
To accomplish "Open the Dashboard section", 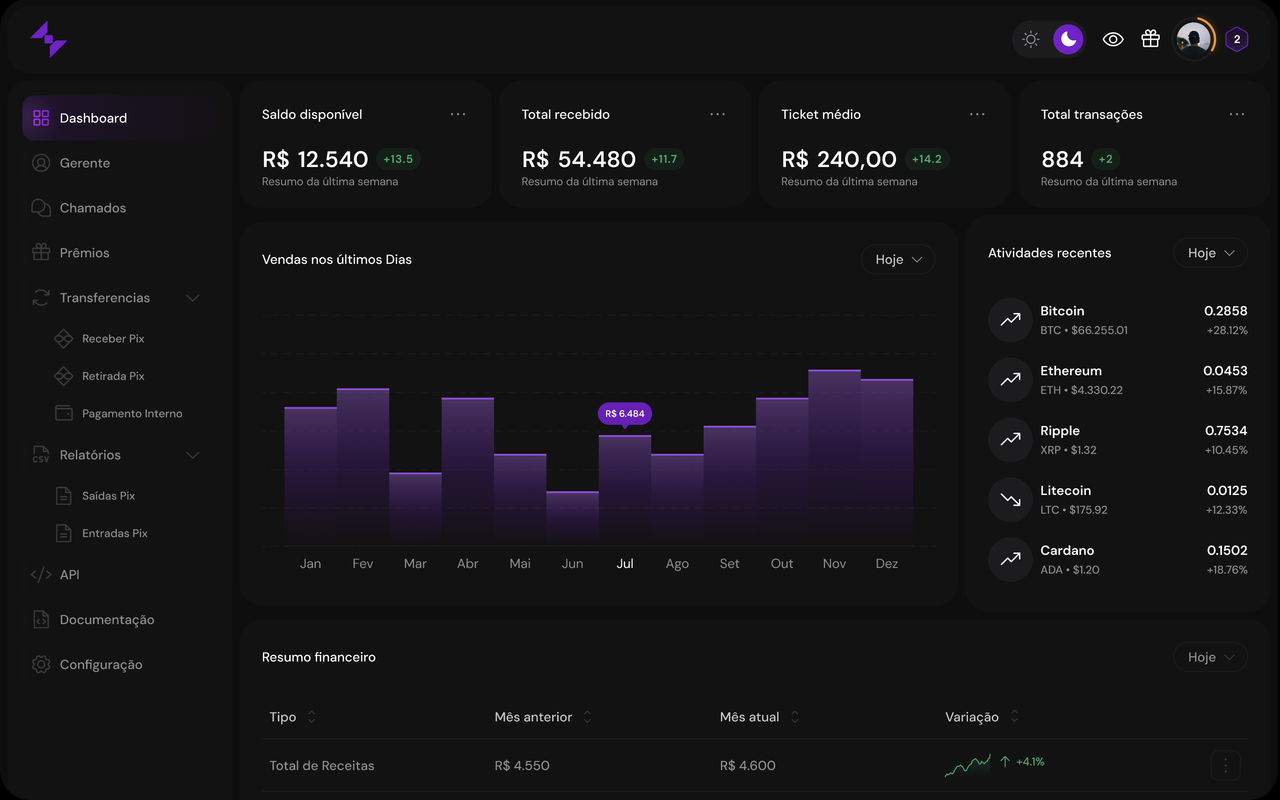I will (x=93, y=117).
